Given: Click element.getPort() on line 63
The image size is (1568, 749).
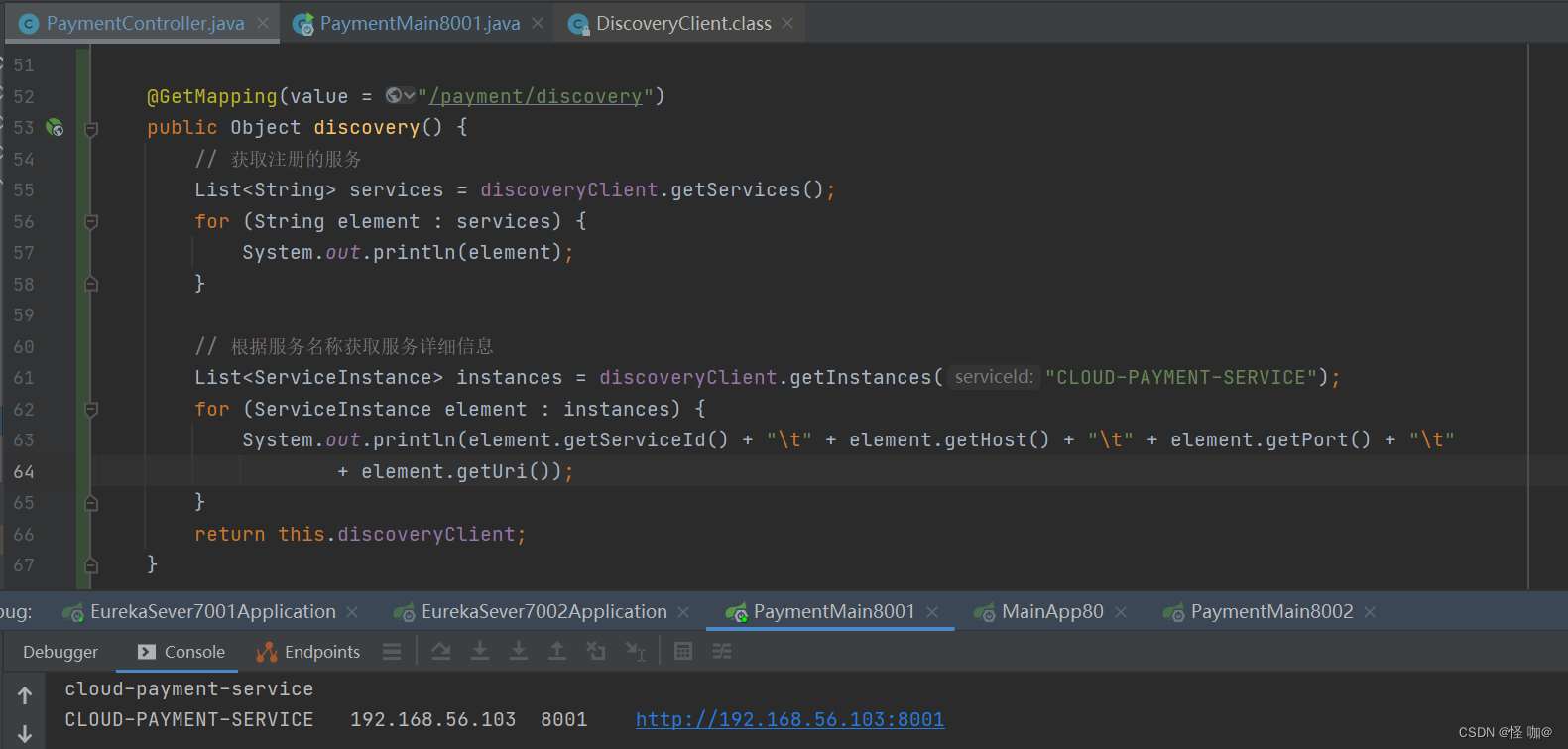Looking at the screenshot, I should 1270,439.
